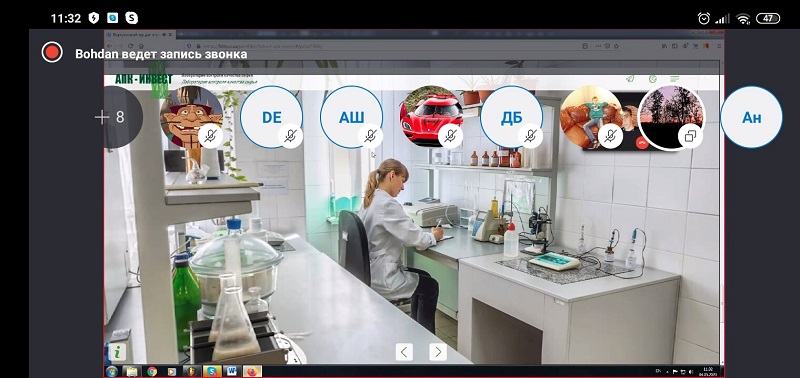Screen dimensions: 800x378
Task: Click the Chrome icon in the Windows taskbar
Action: click(152, 371)
